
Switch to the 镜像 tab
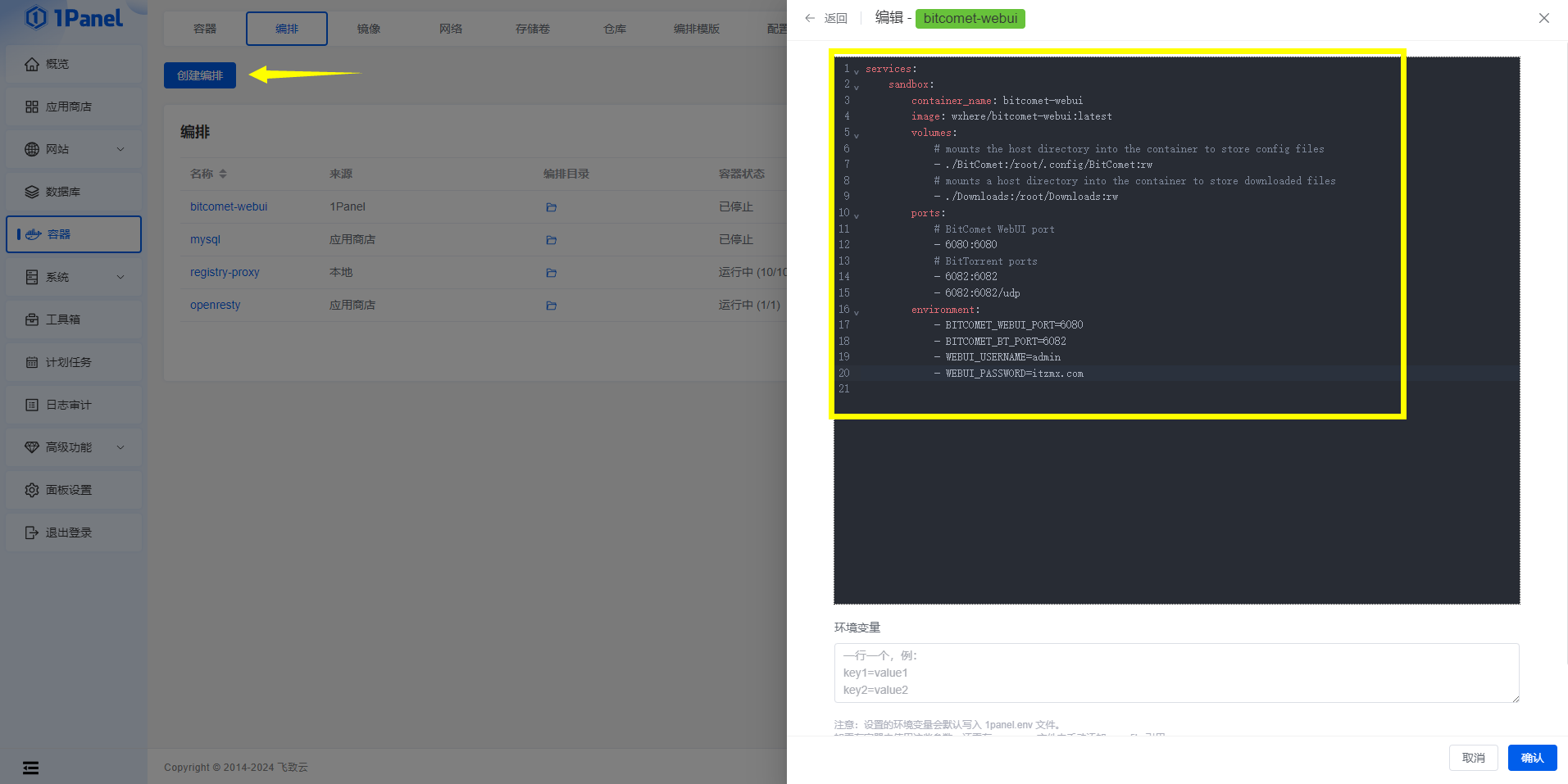pos(369,29)
